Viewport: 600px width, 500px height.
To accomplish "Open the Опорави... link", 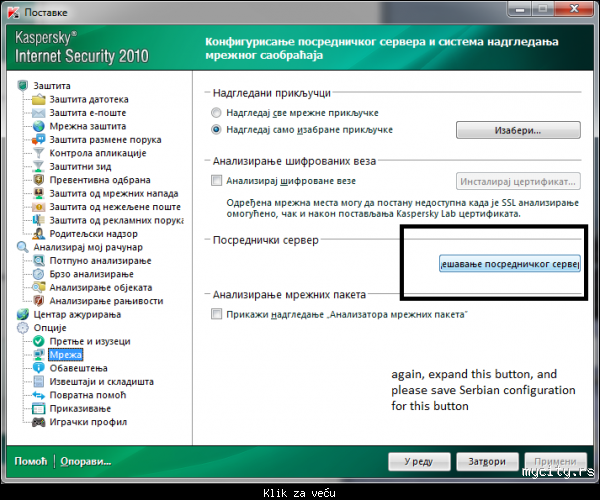I will coord(86,461).
